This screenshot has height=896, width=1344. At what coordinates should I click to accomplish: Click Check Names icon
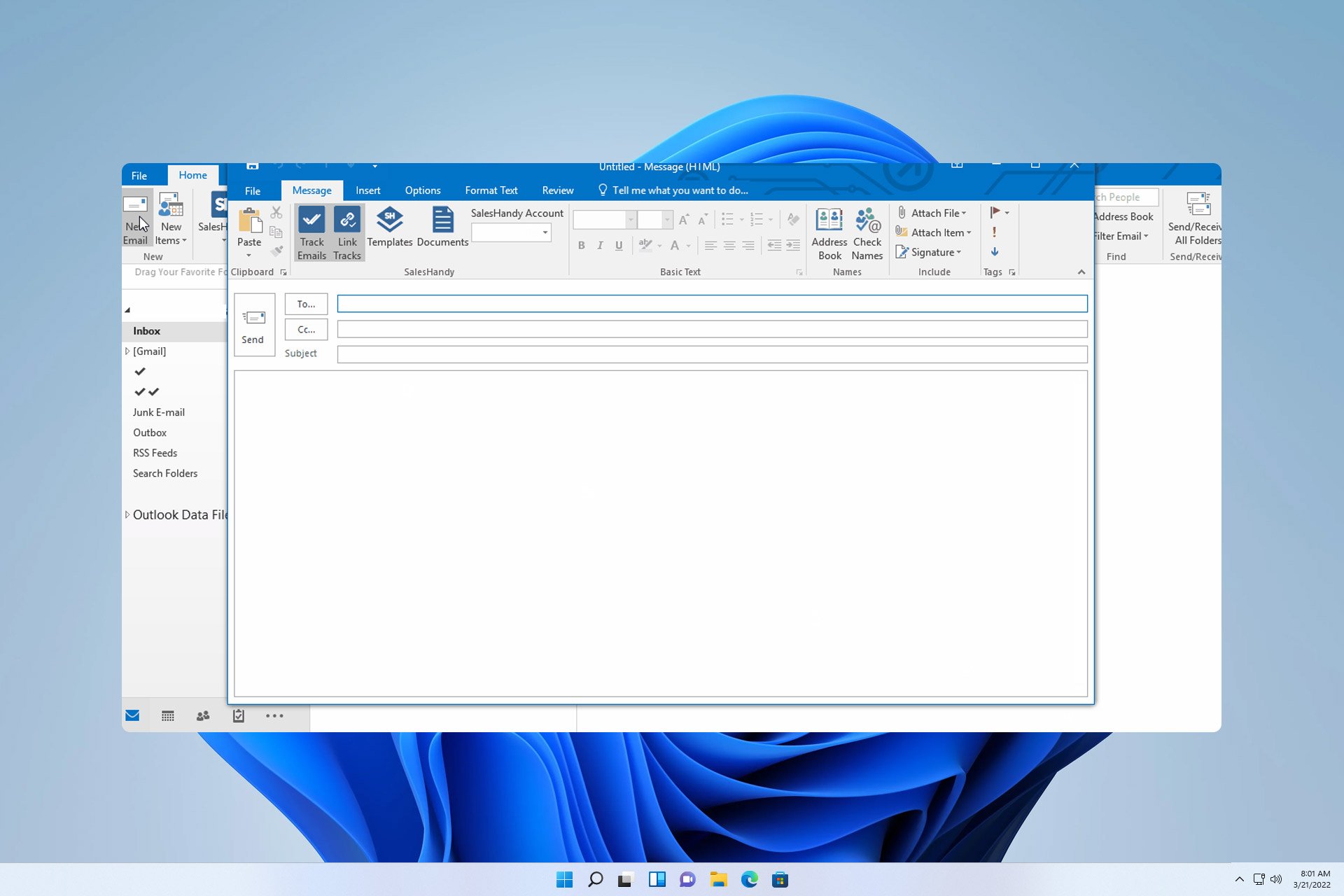(x=867, y=234)
